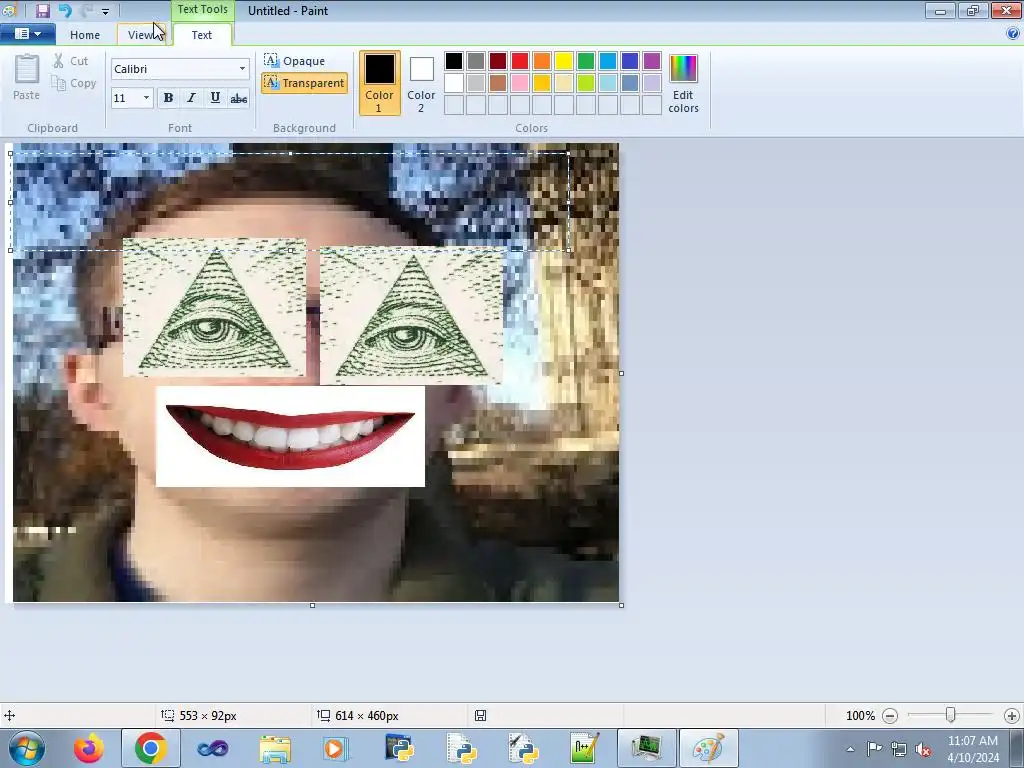The height and width of the screenshot is (768, 1024).
Task: Pick the purple color swatch
Action: 652,61
